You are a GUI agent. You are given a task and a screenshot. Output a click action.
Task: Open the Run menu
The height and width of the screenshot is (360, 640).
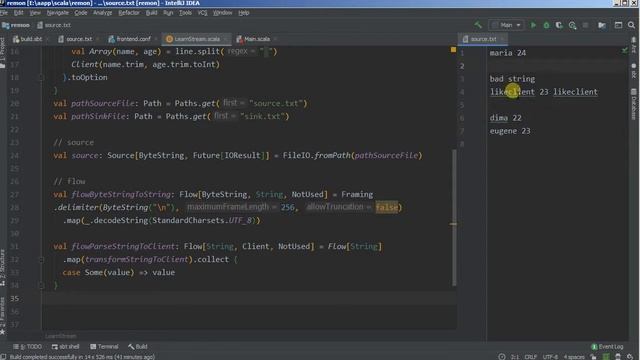(168, 13)
